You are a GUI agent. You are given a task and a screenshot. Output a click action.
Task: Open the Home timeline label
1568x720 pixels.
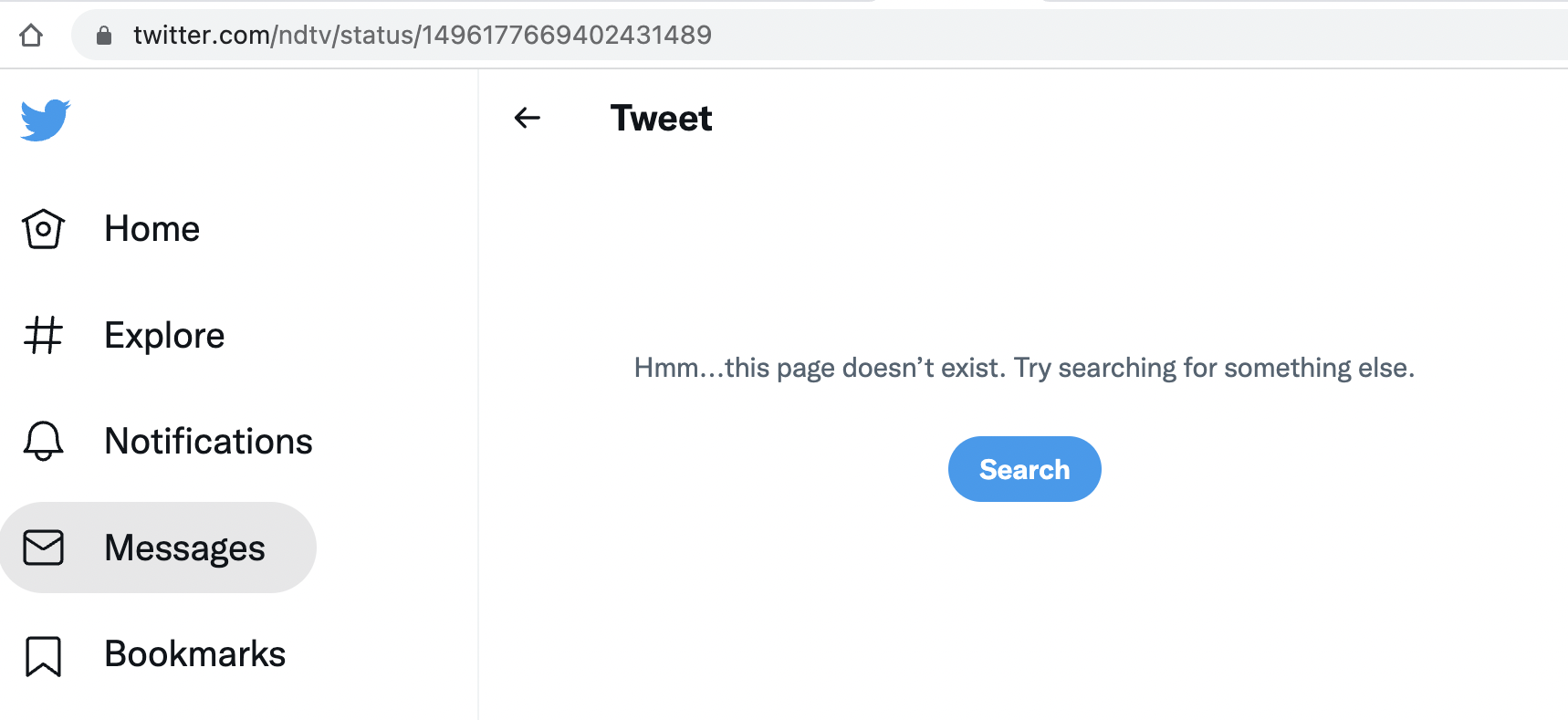152,229
